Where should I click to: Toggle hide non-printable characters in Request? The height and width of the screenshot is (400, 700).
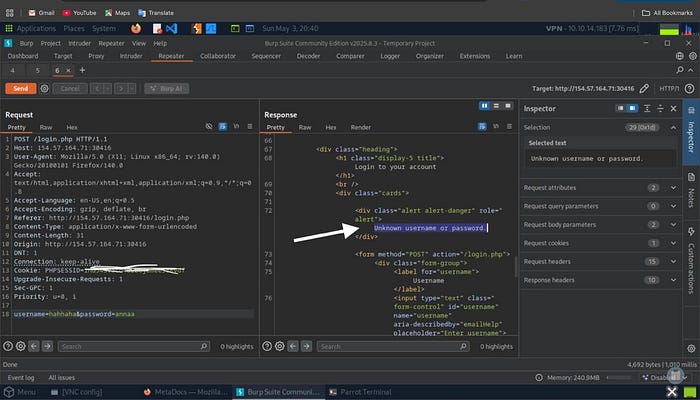coord(209,127)
